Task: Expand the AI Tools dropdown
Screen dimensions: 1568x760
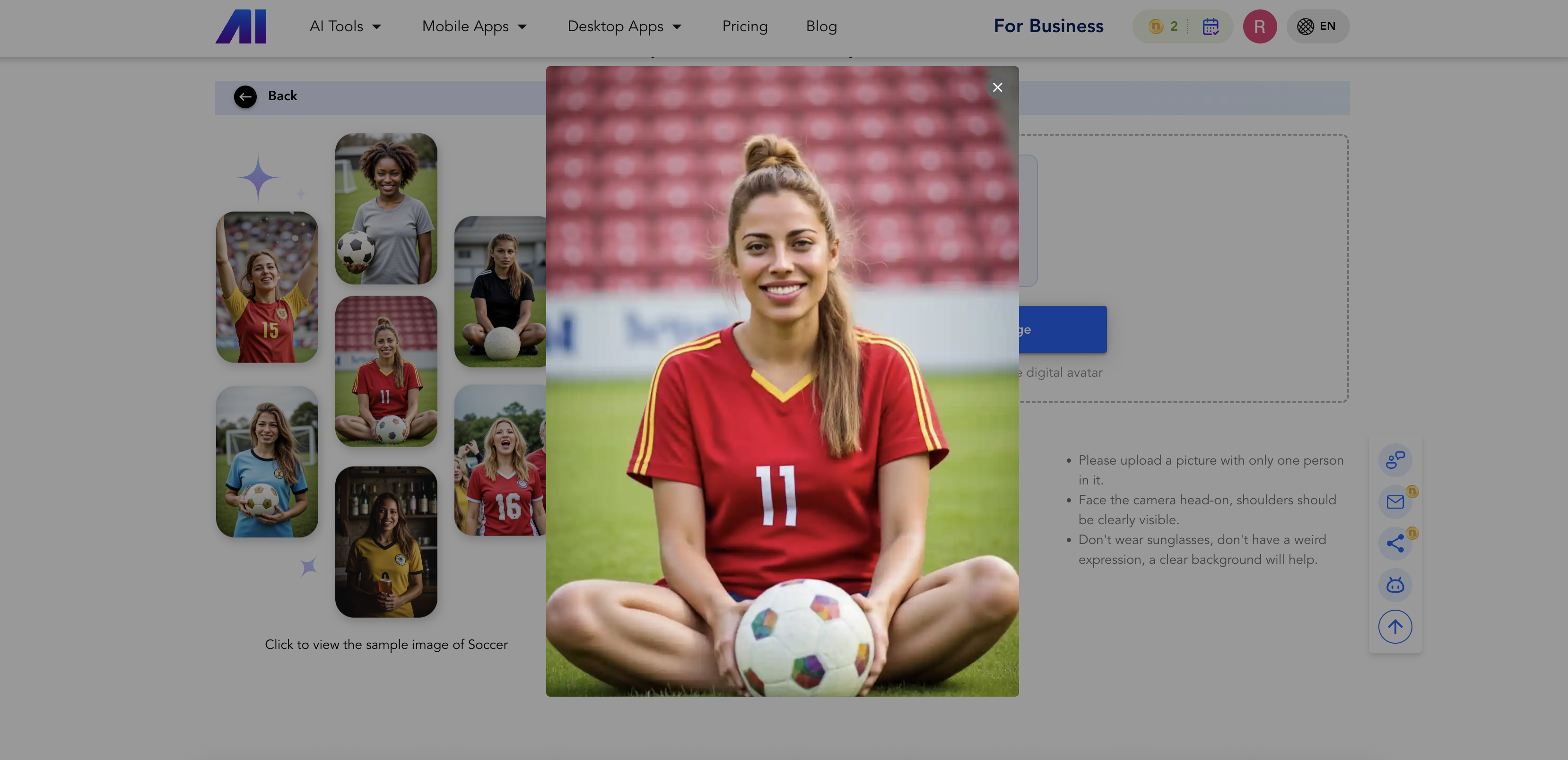Action: click(345, 26)
